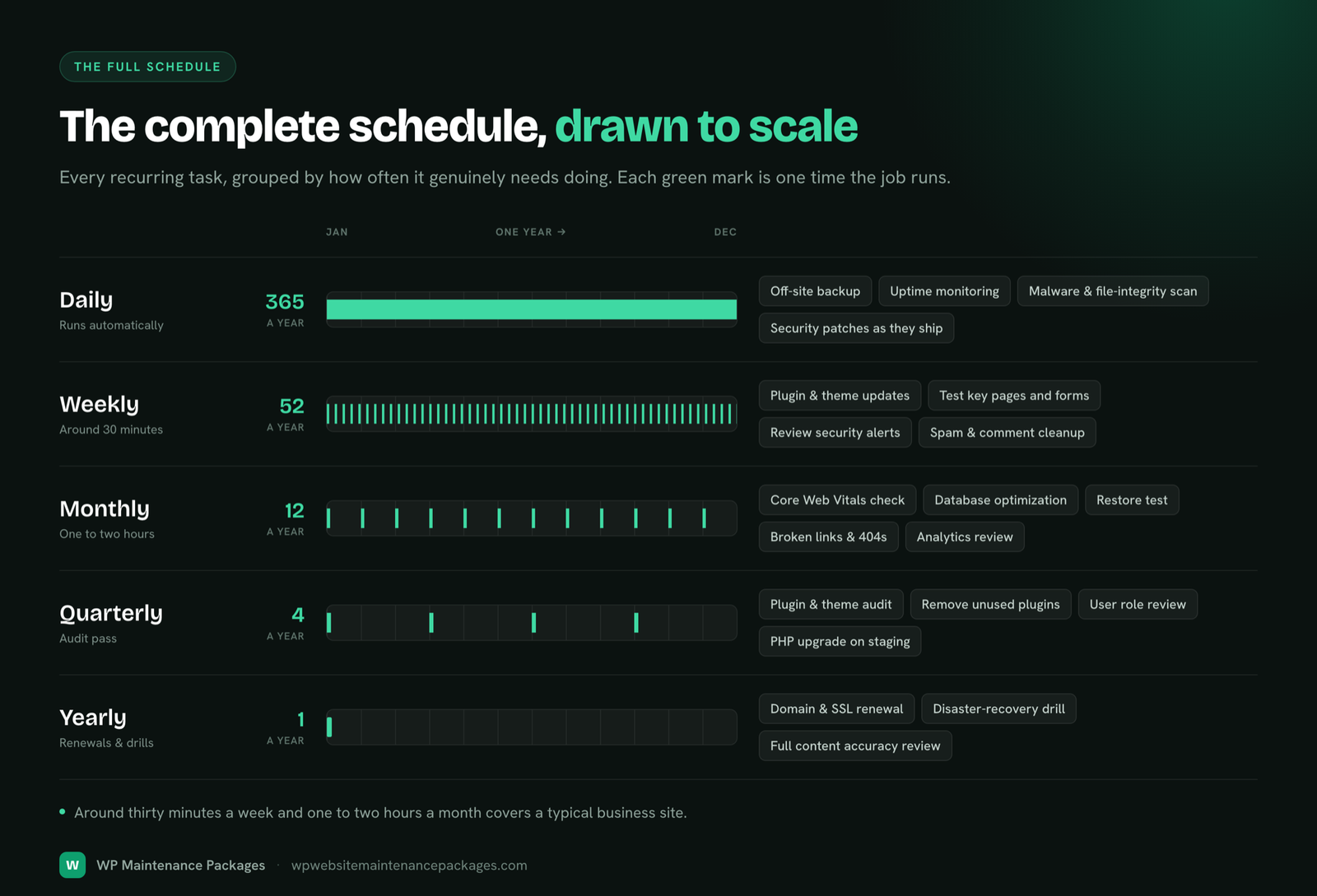
Task: Select the User role review tag
Action: click(1138, 605)
